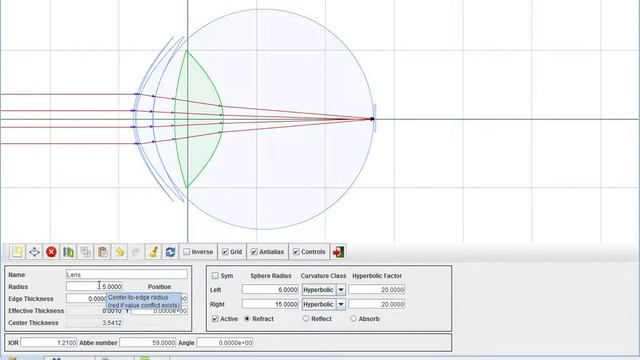The width and height of the screenshot is (640, 360).
Task: Open the Left curvature class dropdown
Action: [340, 290]
